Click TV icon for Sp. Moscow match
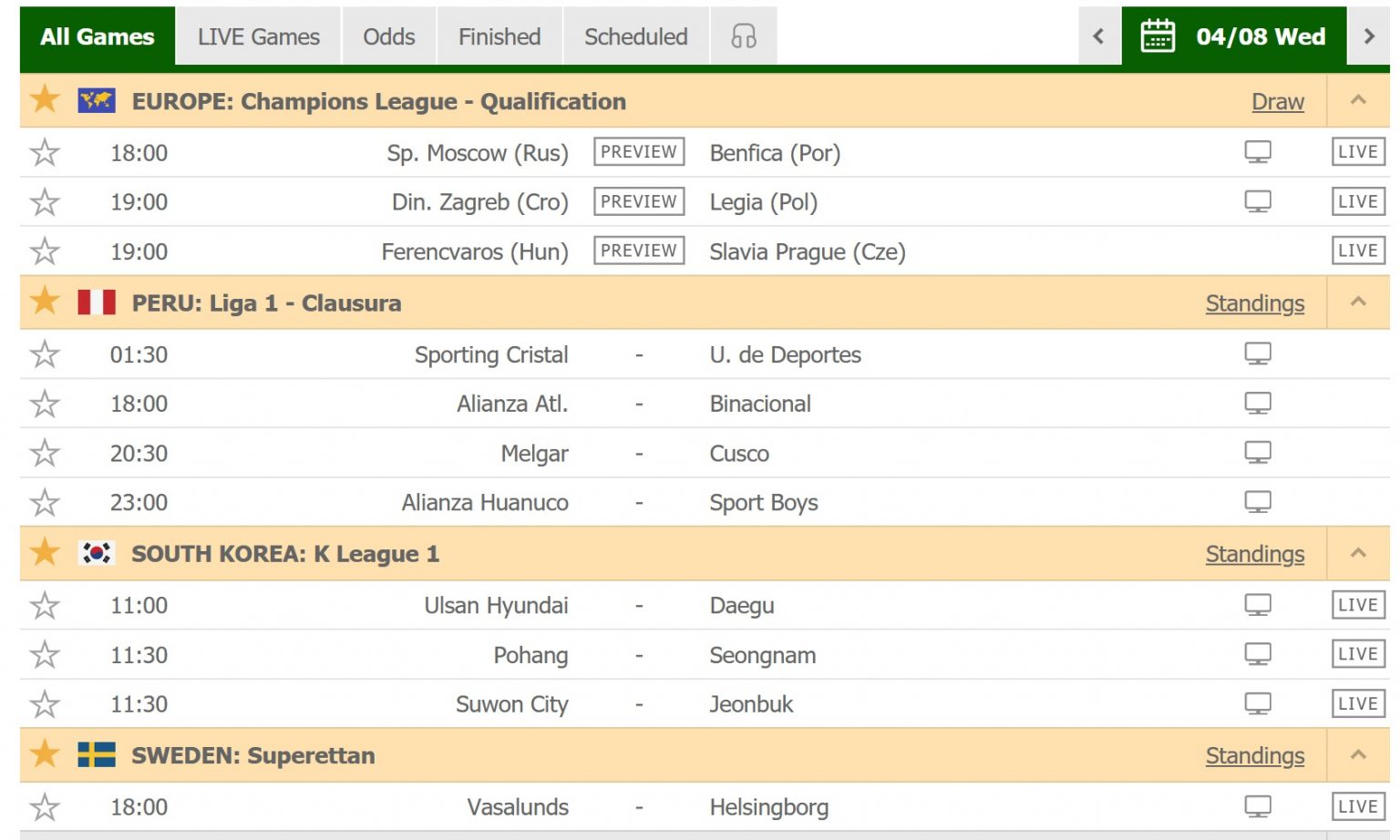Viewport: 1400px width, 840px height. 1258,152
